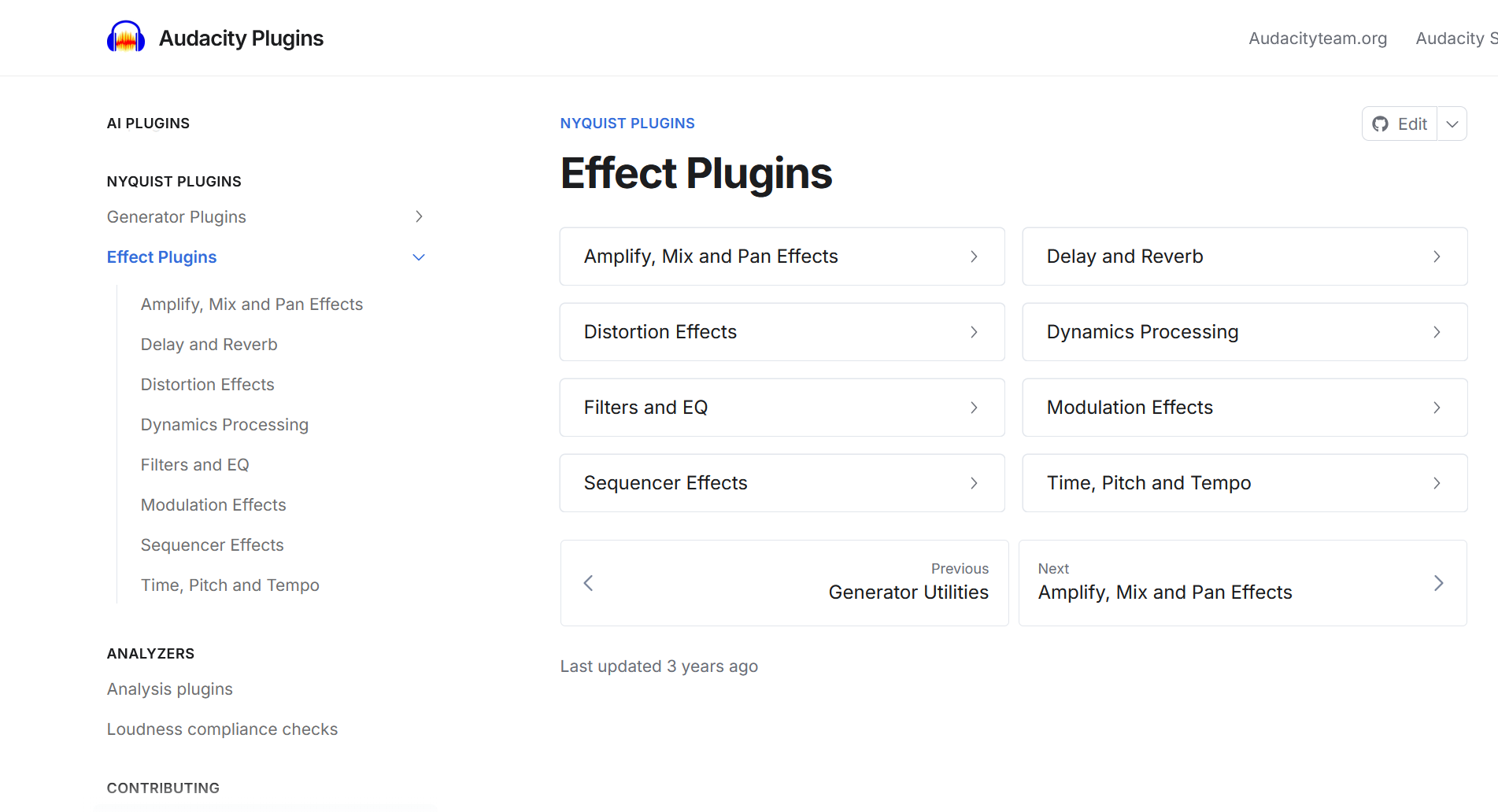Click arrow icon on Delay and Reverb card
1498x812 pixels.
(x=1437, y=257)
